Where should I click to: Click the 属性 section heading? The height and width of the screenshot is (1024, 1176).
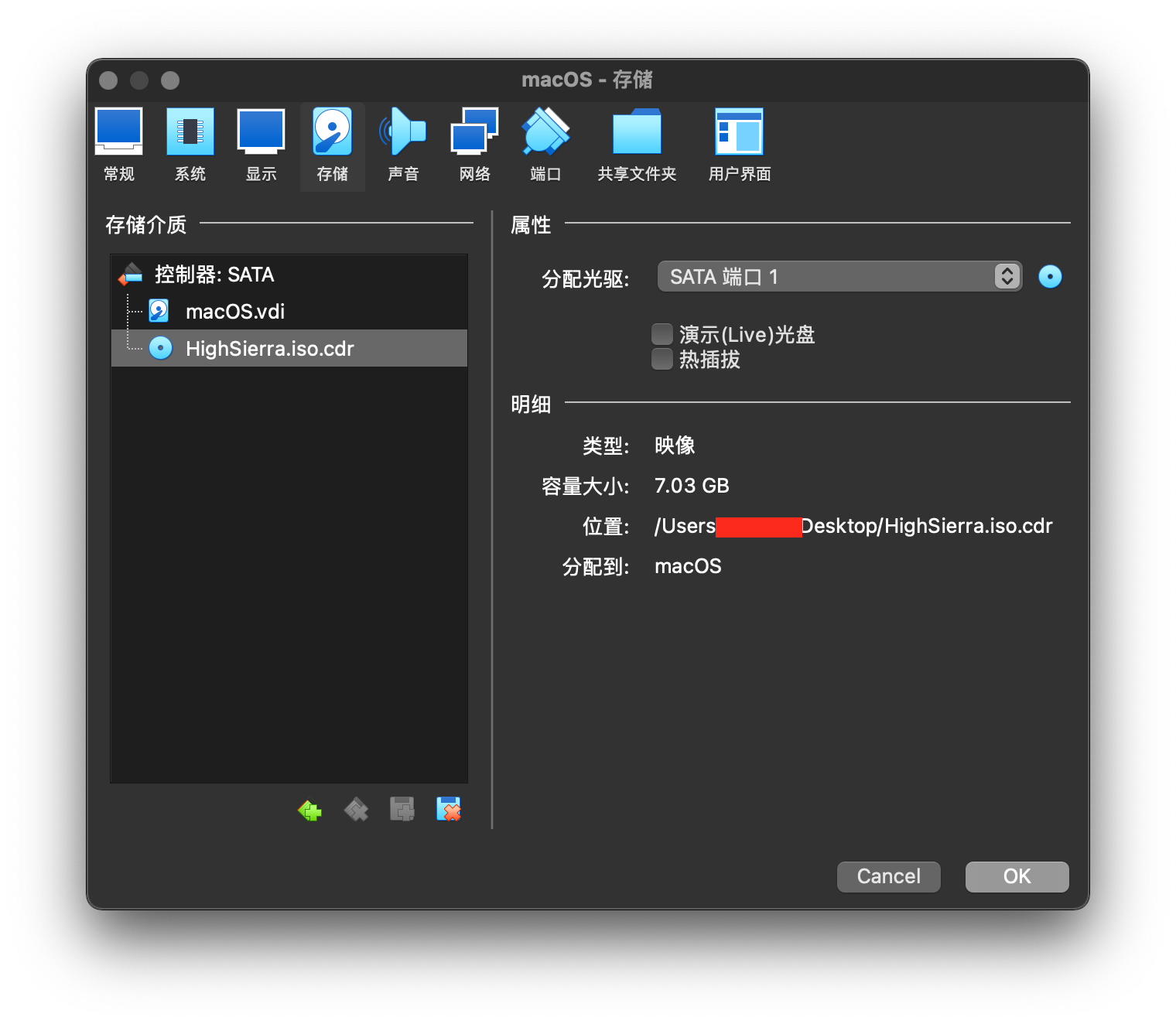[531, 225]
